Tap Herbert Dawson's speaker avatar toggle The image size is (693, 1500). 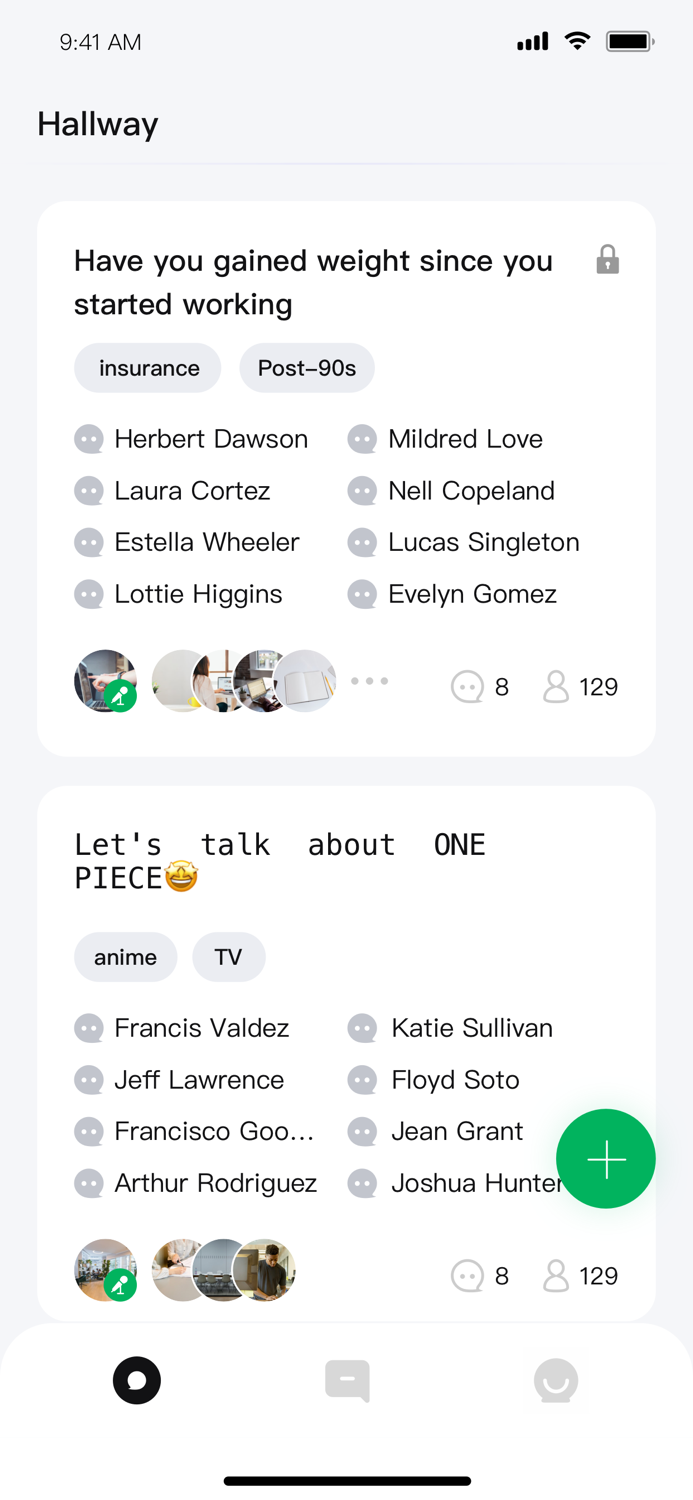click(89, 438)
